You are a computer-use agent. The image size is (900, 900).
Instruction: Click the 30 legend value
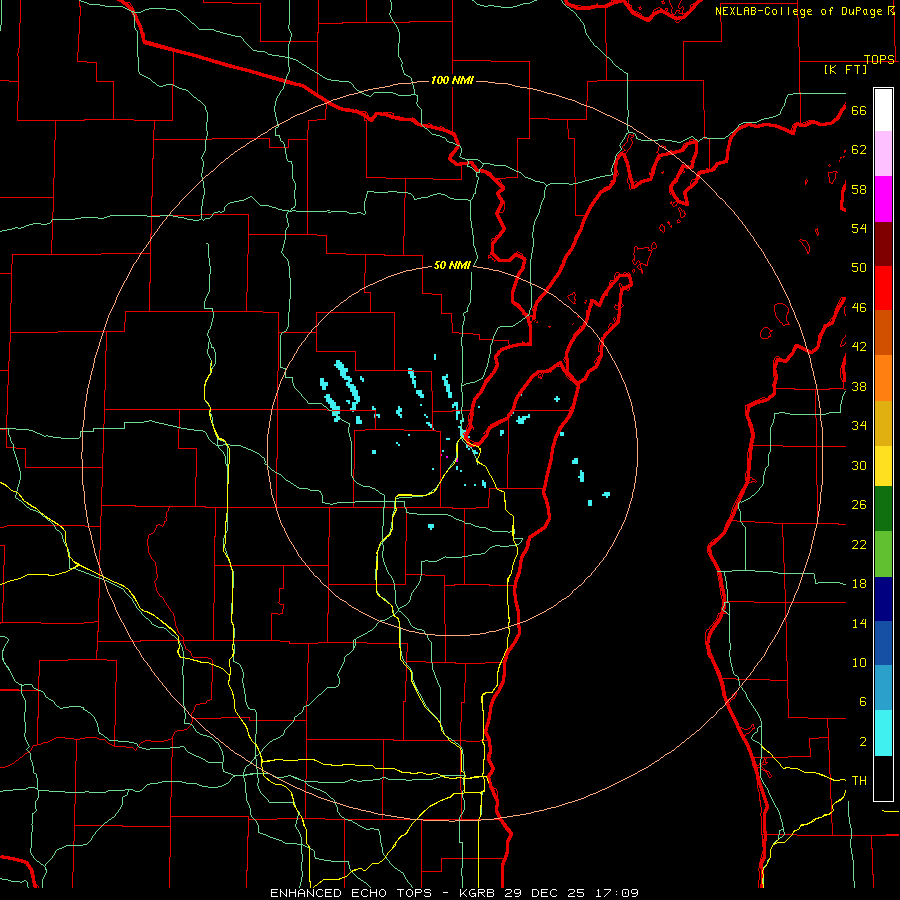[x=859, y=465]
